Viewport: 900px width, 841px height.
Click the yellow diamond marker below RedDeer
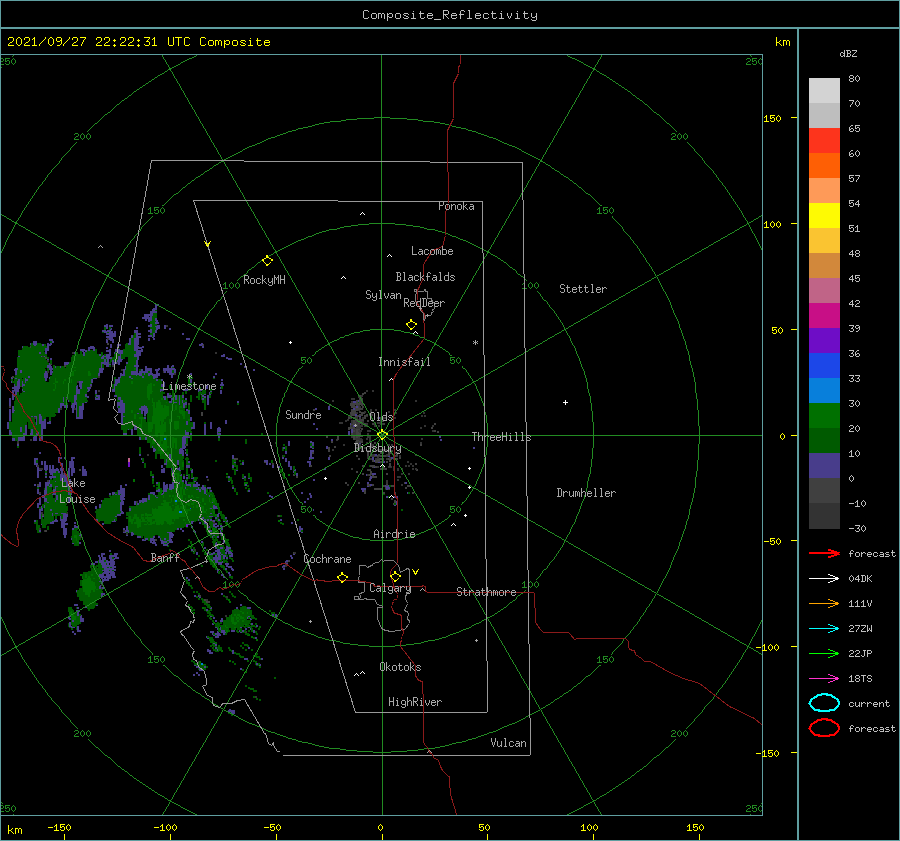412,325
